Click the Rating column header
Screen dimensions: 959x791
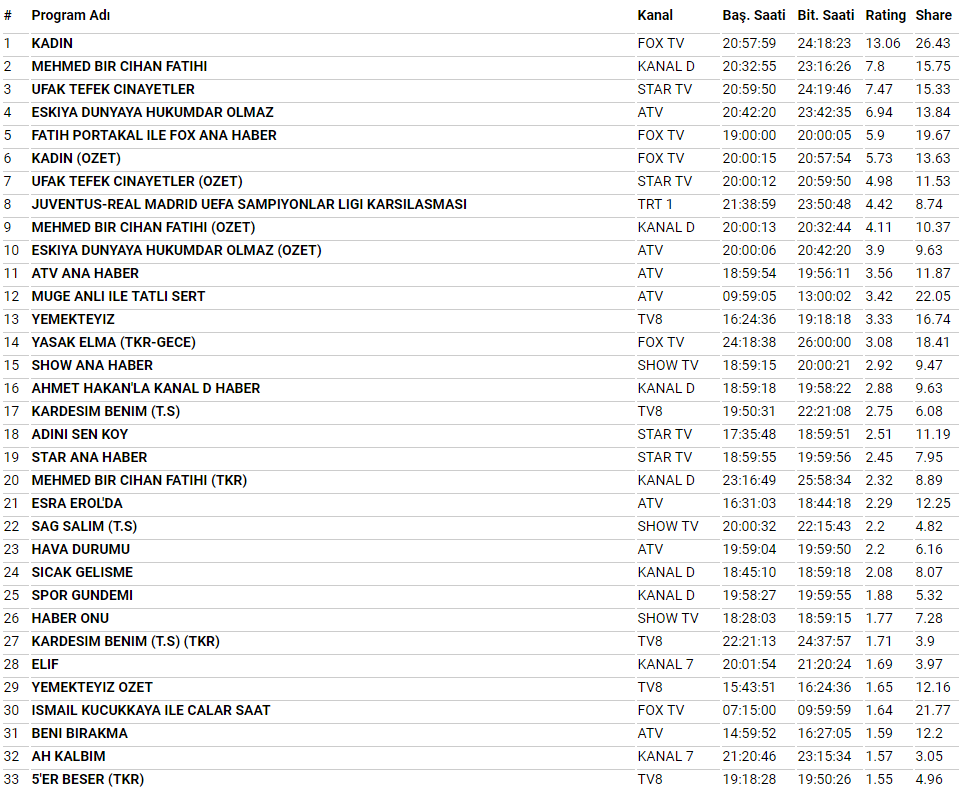[x=885, y=15]
